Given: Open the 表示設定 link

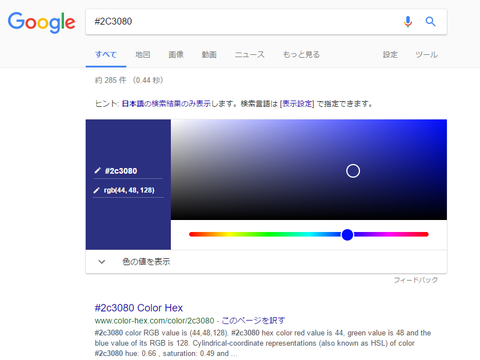Looking at the screenshot, I should (297, 104).
